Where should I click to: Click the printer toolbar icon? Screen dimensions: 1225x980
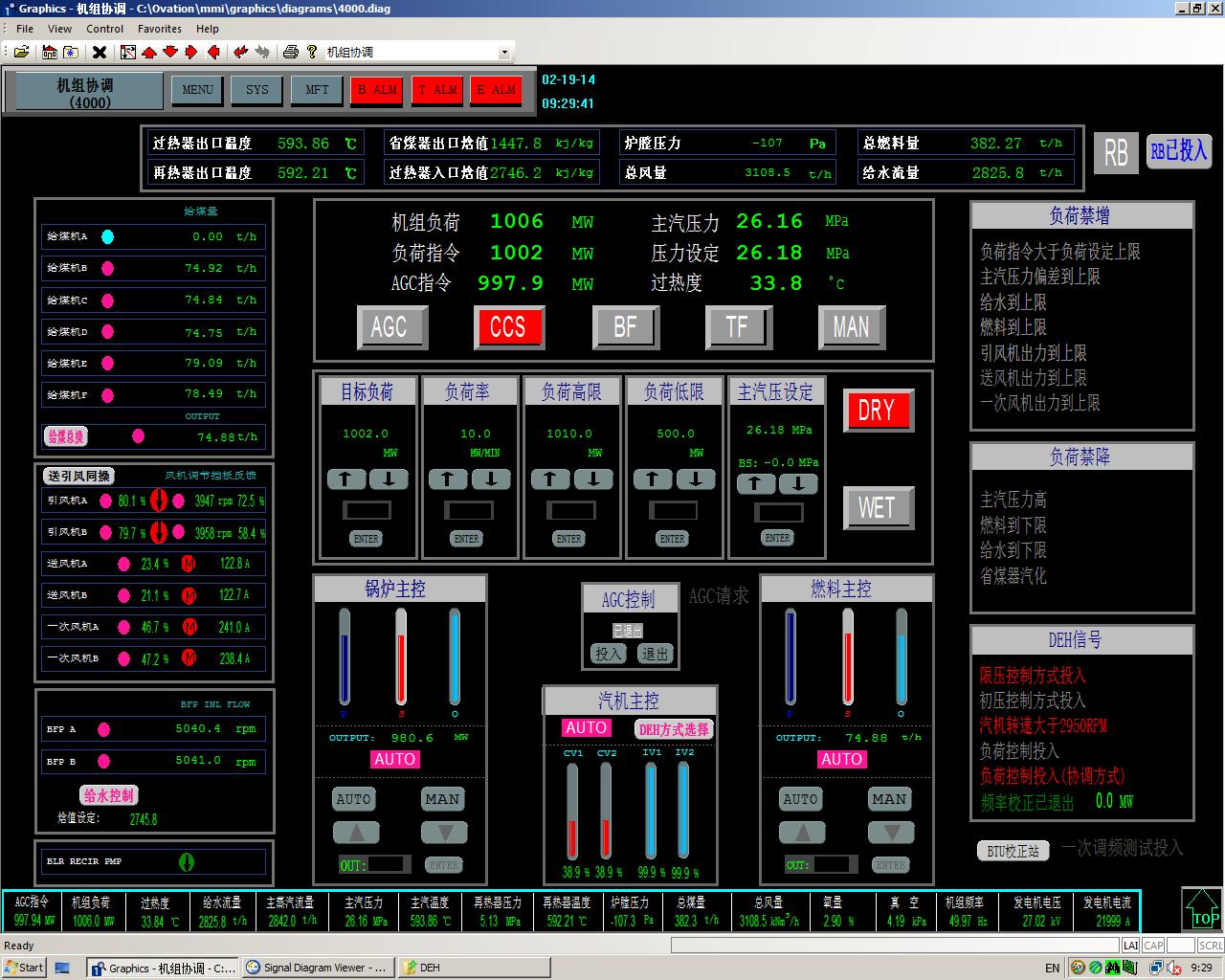[291, 52]
